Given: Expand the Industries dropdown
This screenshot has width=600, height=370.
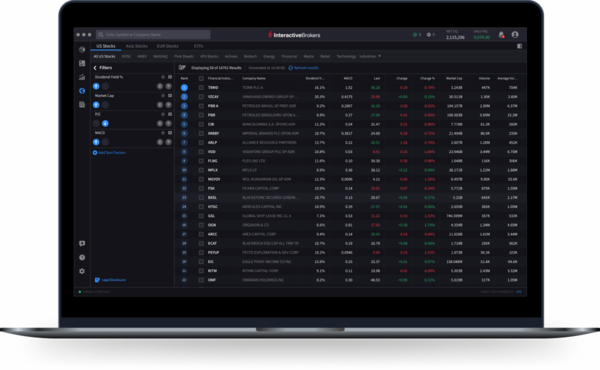Looking at the screenshot, I should [x=370, y=56].
